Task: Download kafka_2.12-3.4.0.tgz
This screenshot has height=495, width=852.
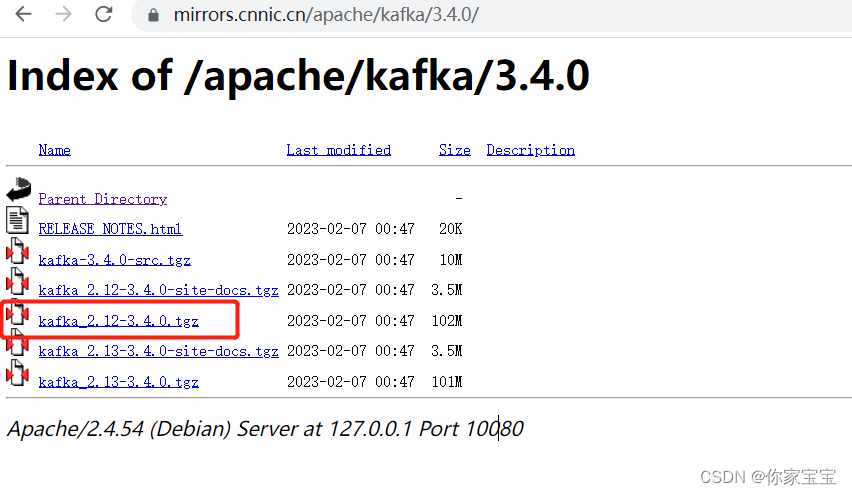Action: (118, 321)
